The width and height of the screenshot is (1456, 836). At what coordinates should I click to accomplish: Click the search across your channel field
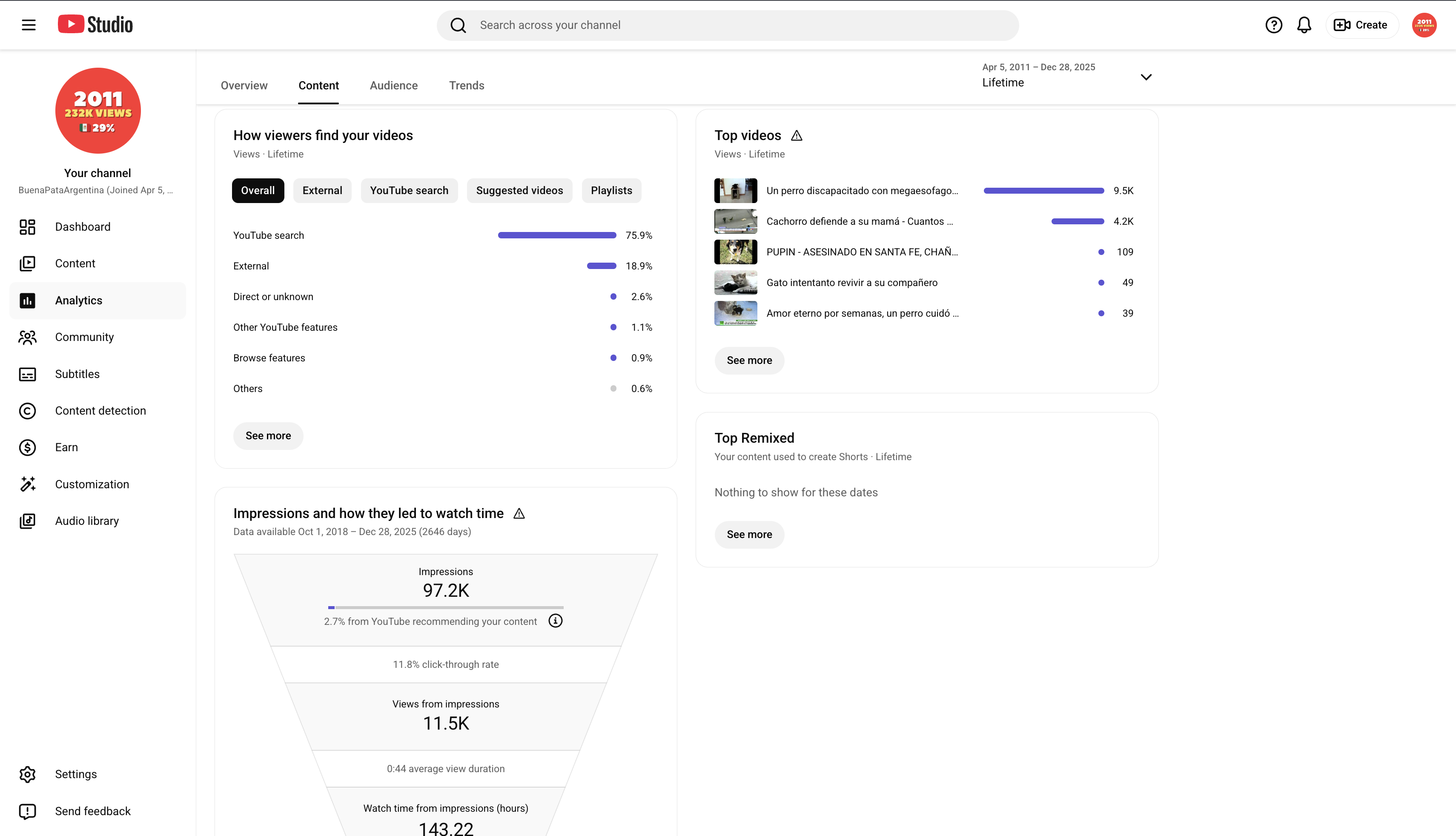[728, 25]
